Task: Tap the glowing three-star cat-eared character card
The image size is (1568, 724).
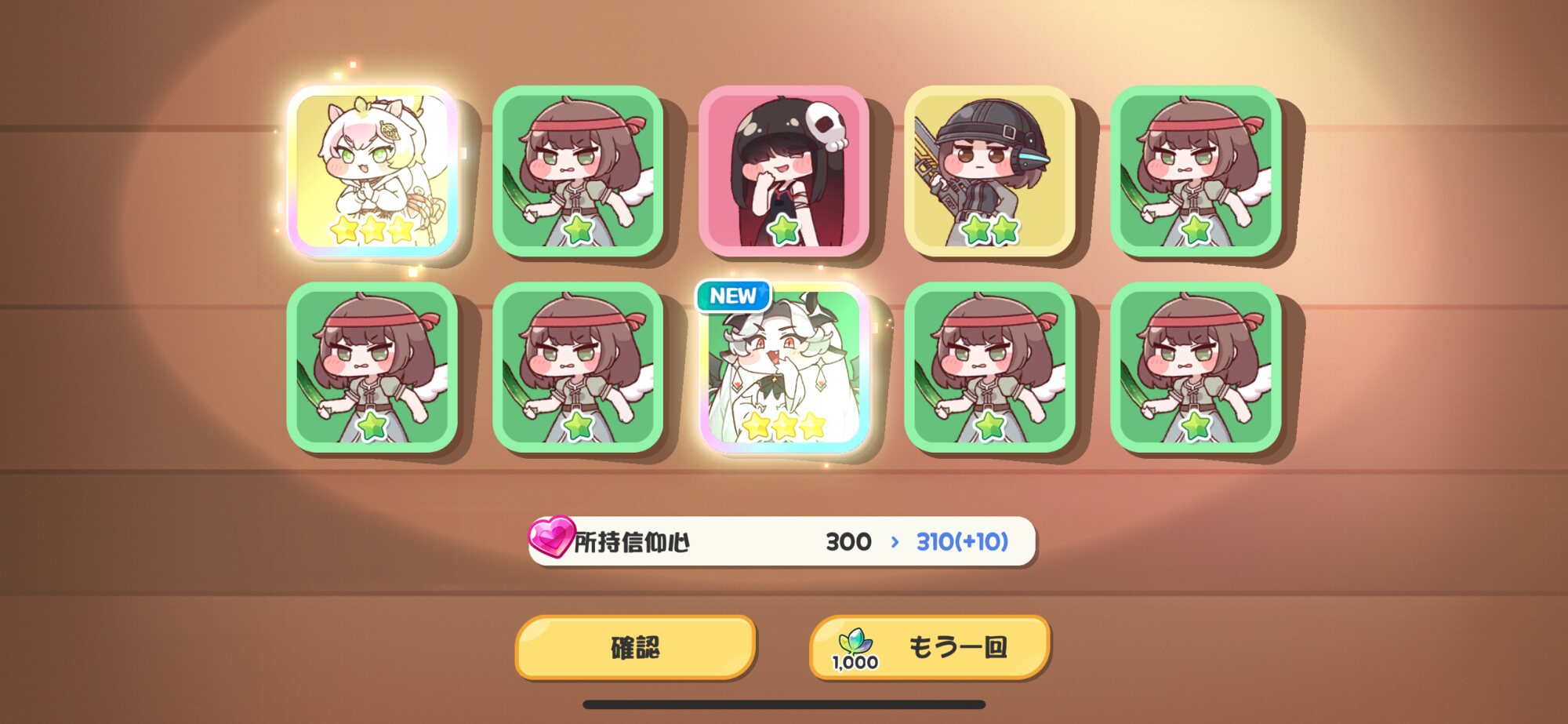Action: pyautogui.click(x=372, y=172)
